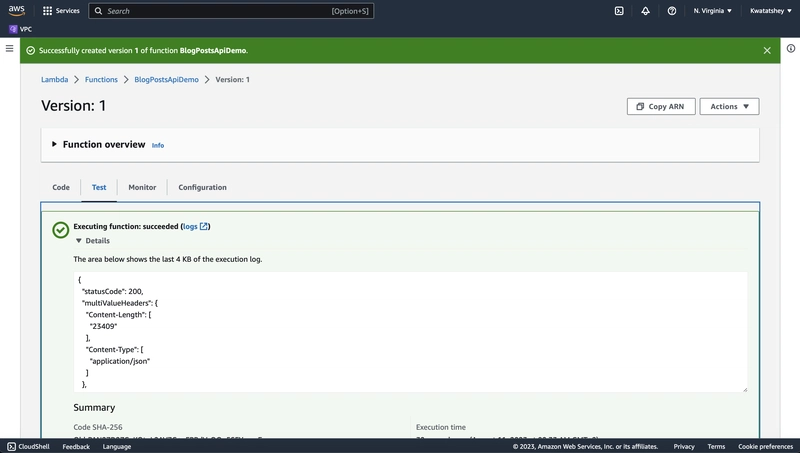
Task: Open the Privacy footer link
Action: (x=684, y=446)
